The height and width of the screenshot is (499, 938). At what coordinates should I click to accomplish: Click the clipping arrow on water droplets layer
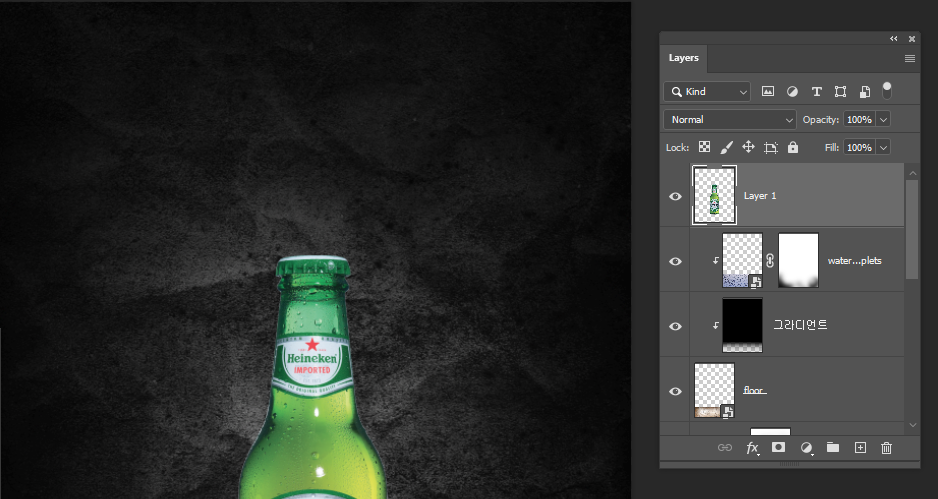[x=715, y=261]
